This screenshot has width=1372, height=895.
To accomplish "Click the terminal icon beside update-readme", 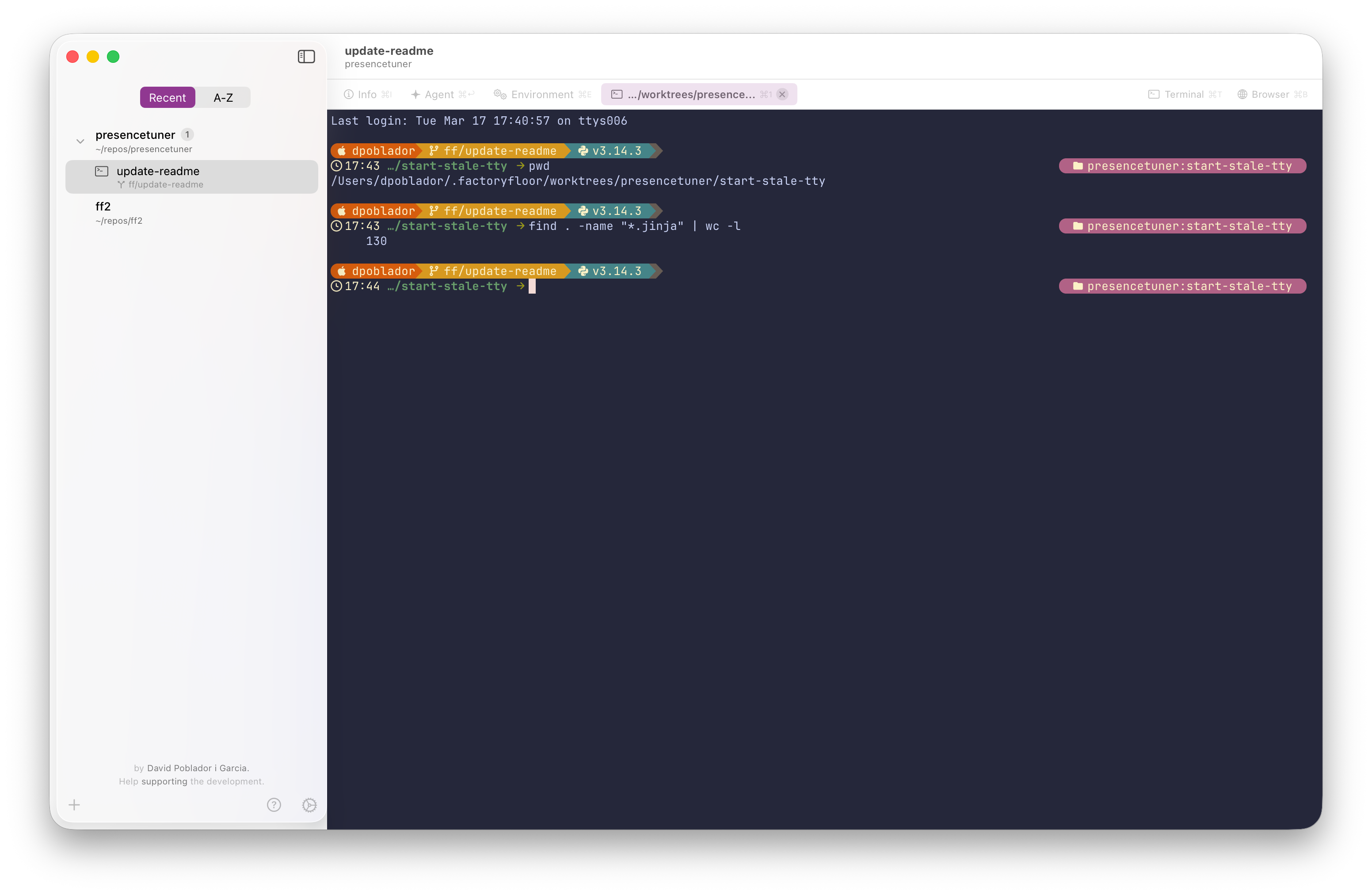I will pos(102,171).
